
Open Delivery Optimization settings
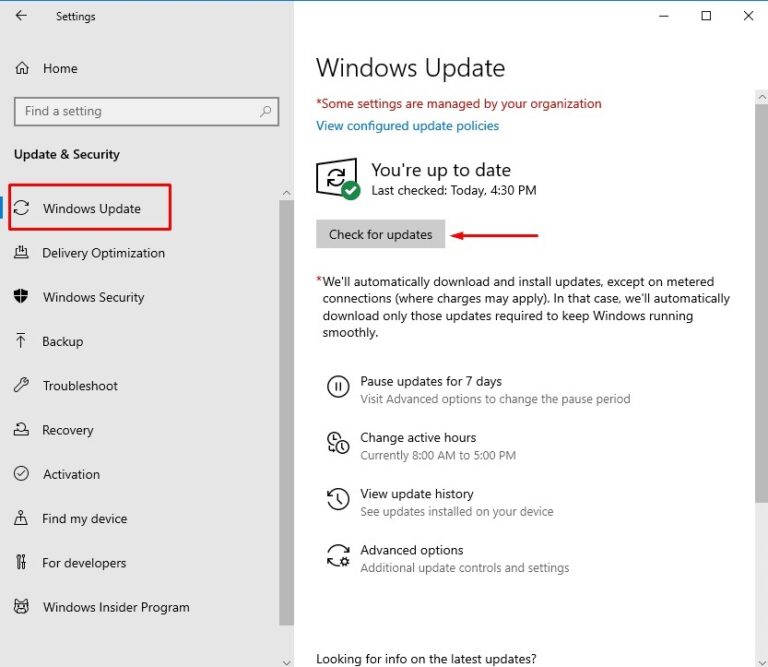[x=103, y=253]
